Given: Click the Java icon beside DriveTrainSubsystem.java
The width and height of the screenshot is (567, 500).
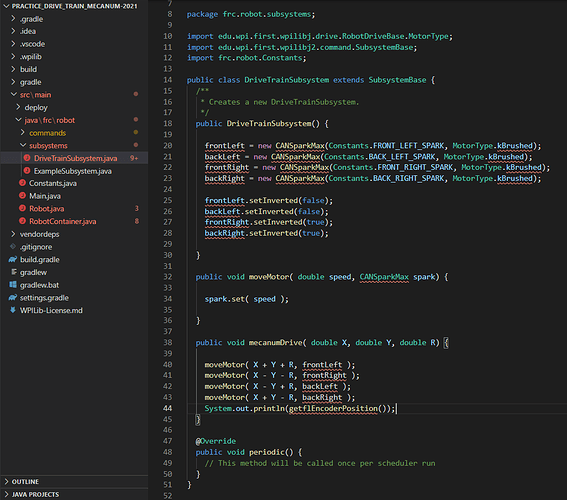Looking at the screenshot, I should tap(27, 158).
